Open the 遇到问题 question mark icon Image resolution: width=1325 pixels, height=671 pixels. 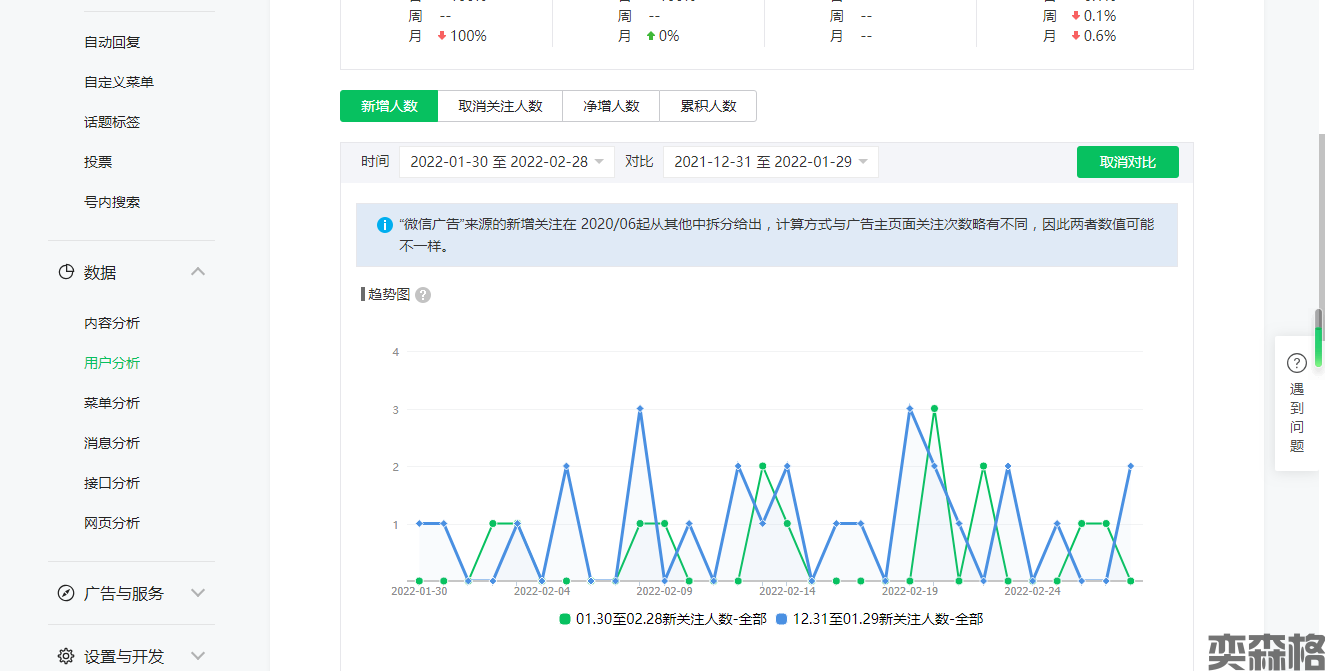1297,363
